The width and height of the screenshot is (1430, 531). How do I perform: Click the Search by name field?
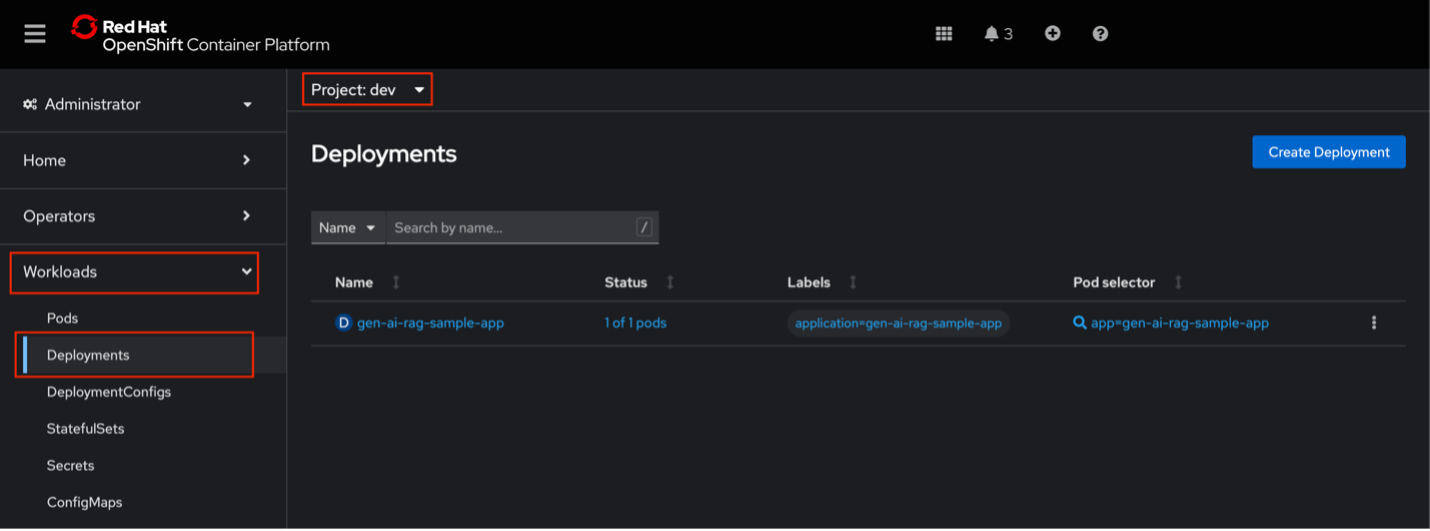510,228
